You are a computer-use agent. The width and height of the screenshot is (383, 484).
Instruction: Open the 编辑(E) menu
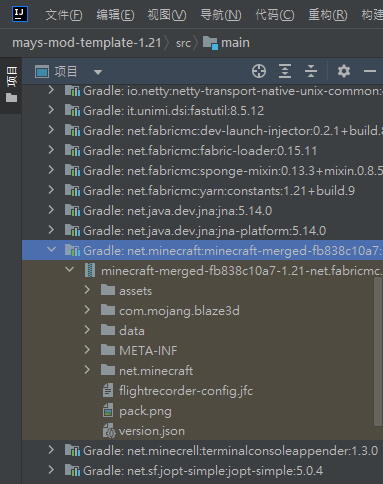[115, 15]
